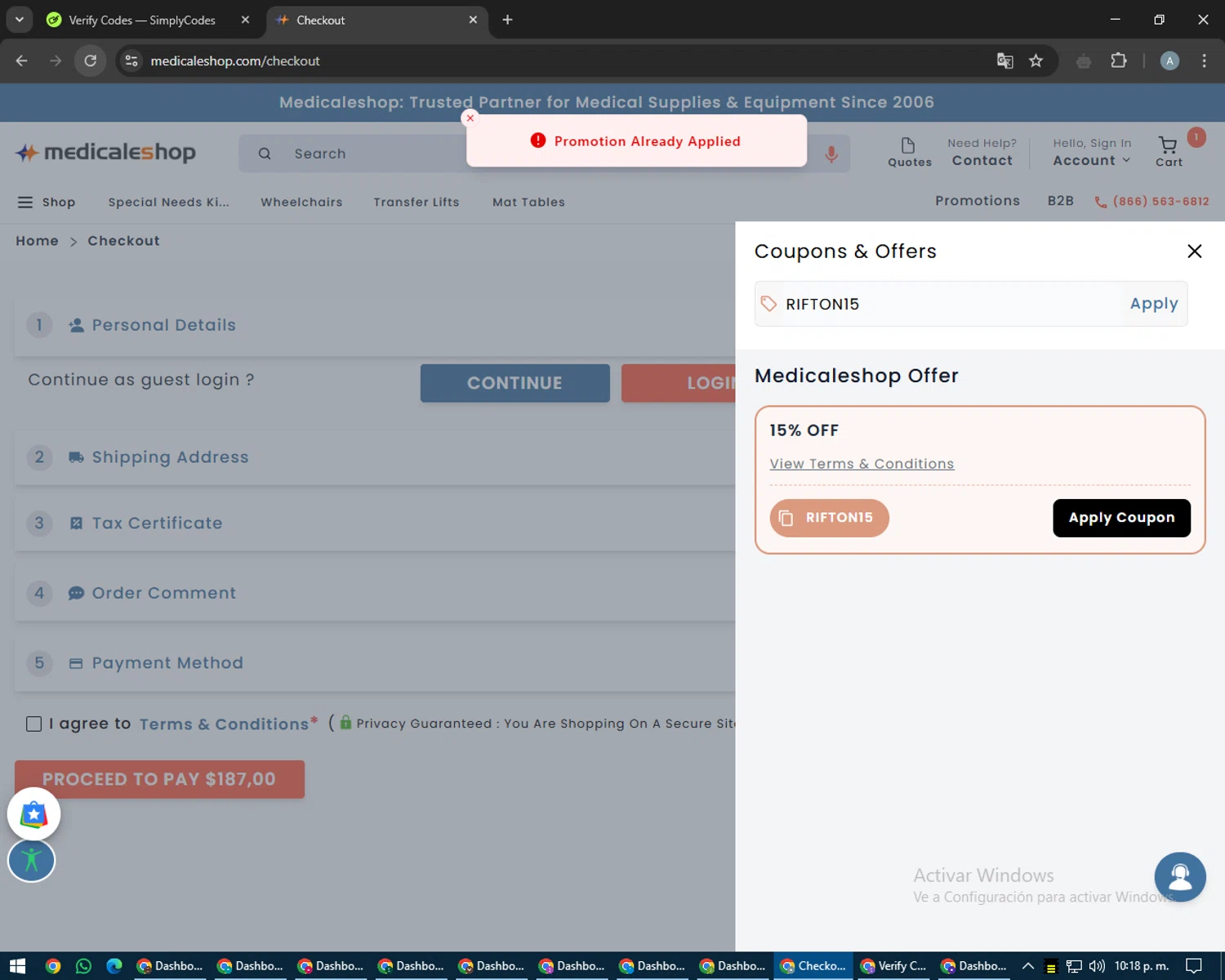Close the Checkout browser tab

(x=473, y=20)
